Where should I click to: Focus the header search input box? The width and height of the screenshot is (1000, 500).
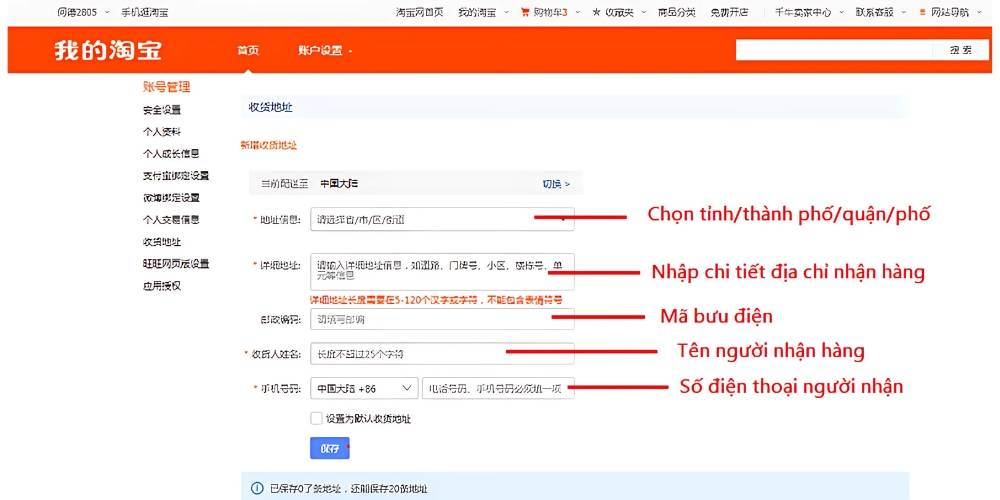834,50
